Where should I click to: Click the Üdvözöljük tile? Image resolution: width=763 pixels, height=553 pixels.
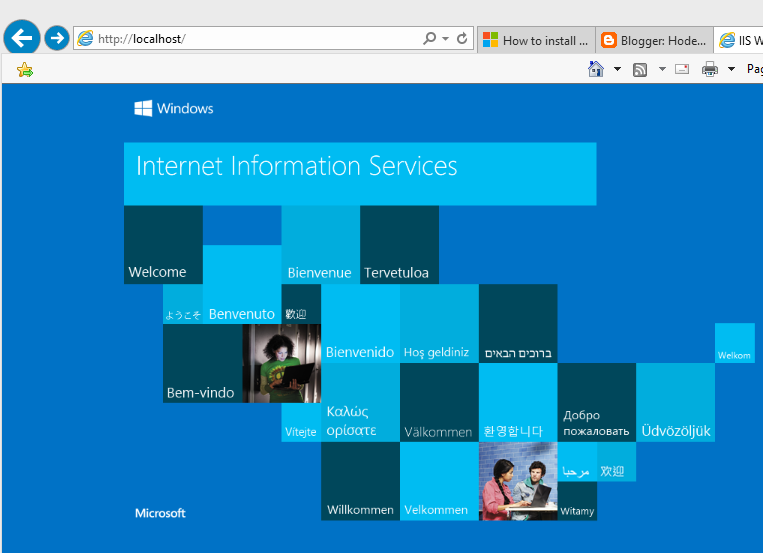(x=675, y=403)
